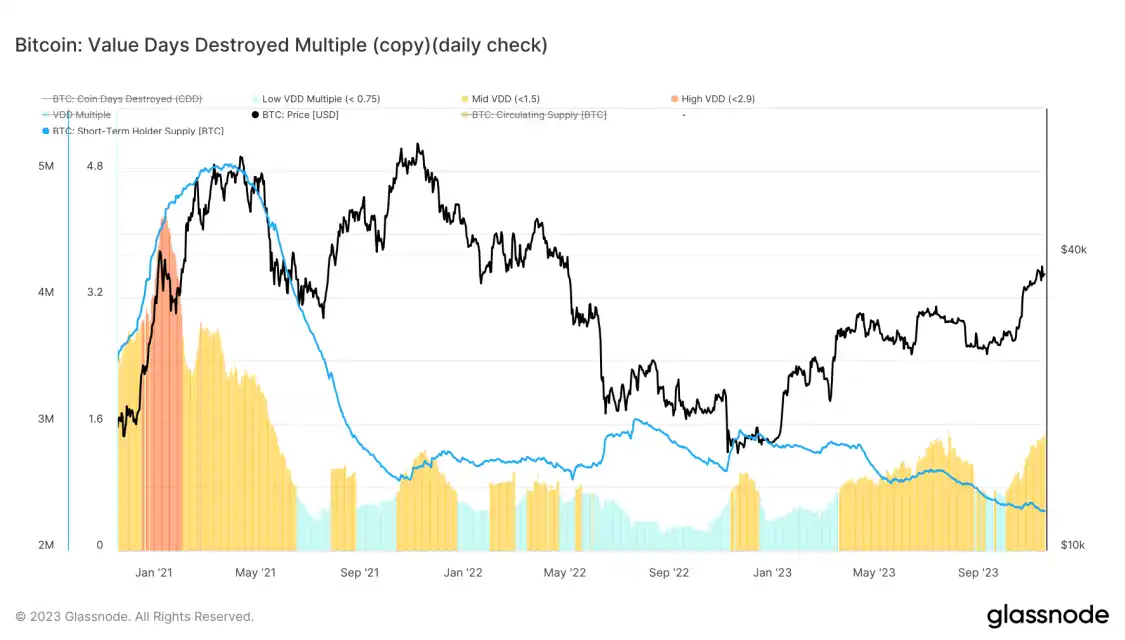Click the $10k price axis label
This screenshot has height=640, width=1125.
tap(1072, 546)
